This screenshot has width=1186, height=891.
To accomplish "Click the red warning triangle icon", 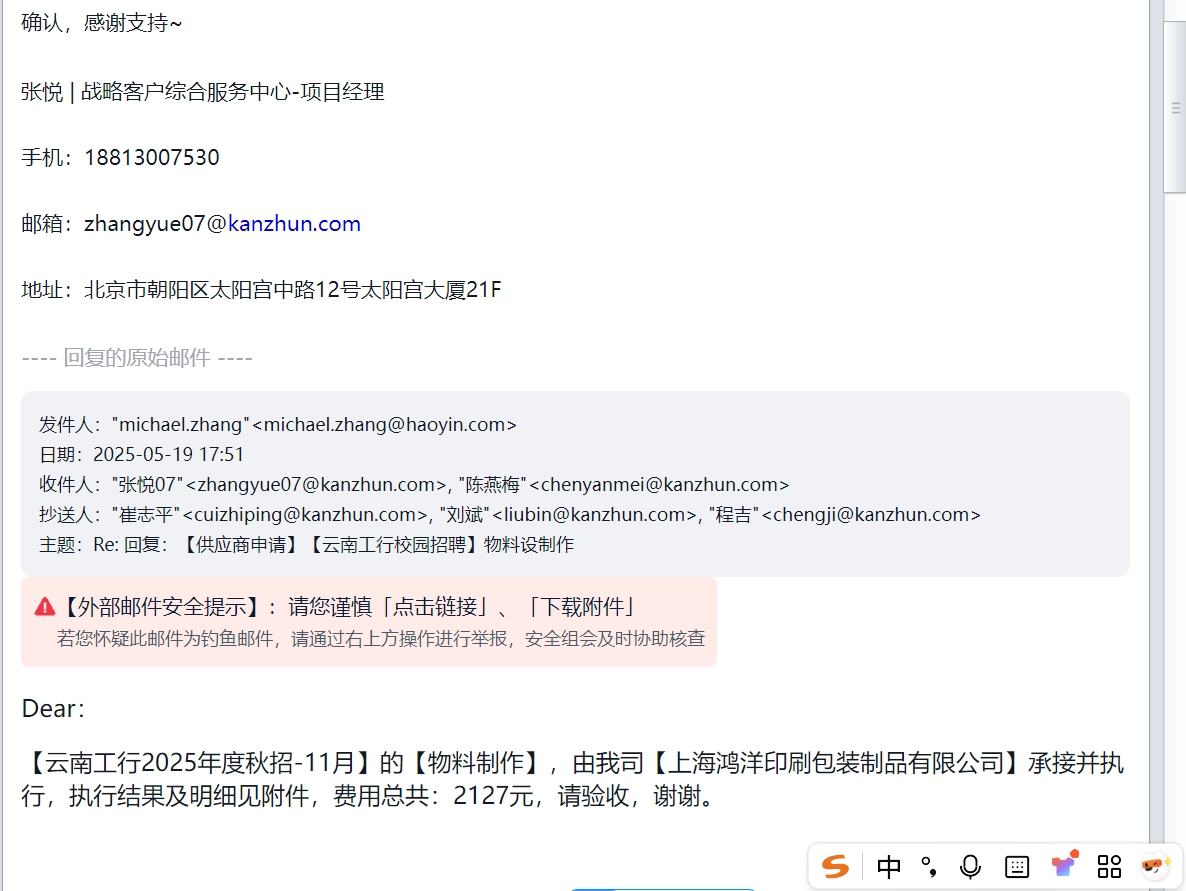I will [45, 607].
